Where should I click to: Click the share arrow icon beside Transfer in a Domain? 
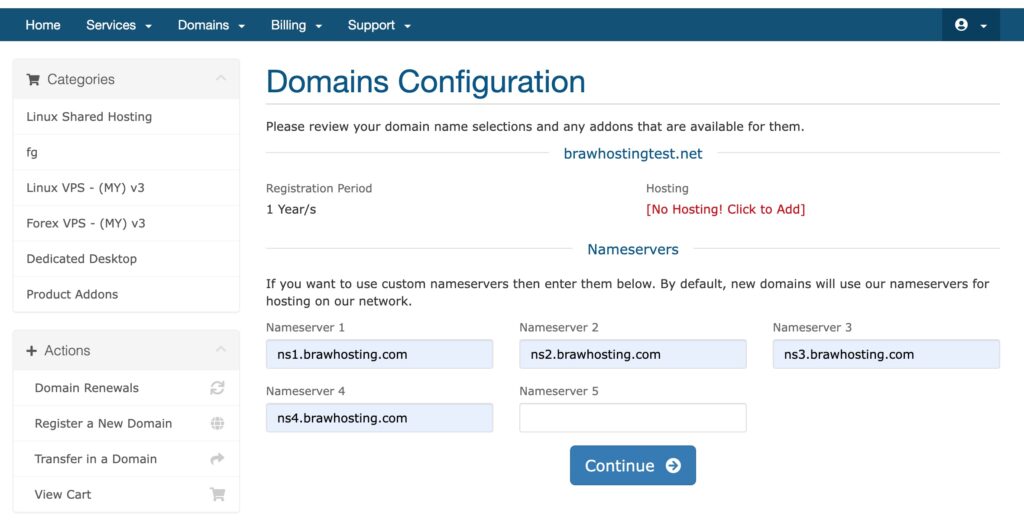(217, 459)
